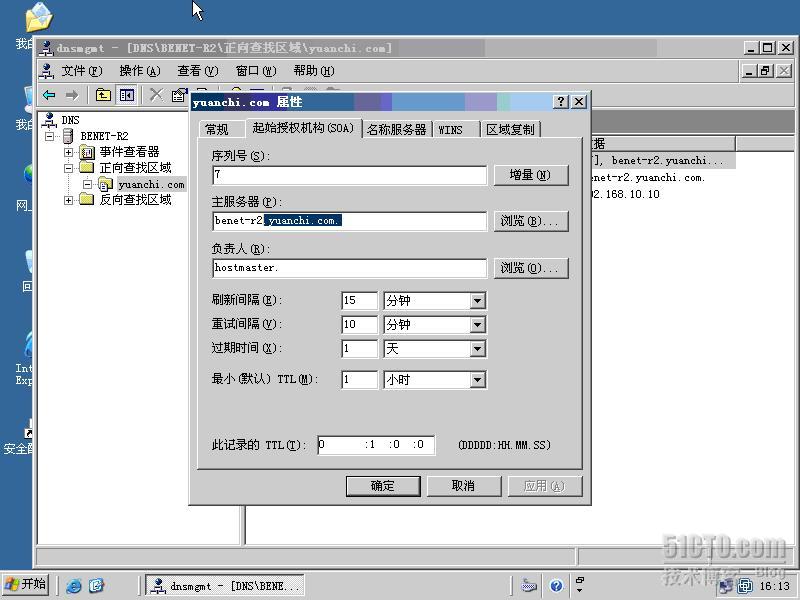The height and width of the screenshot is (600, 800).
Task: Toggle the show/hide console tree icon
Action: [x=127, y=95]
